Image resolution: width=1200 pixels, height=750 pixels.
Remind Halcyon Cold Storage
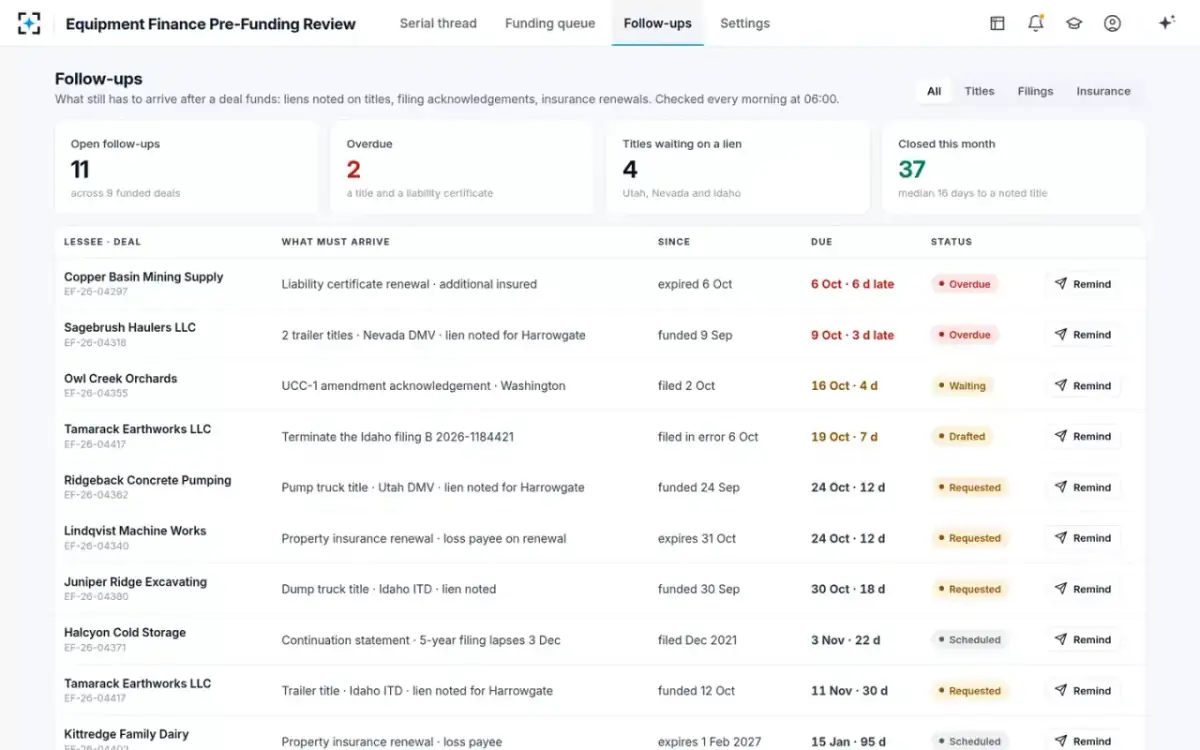1083,640
